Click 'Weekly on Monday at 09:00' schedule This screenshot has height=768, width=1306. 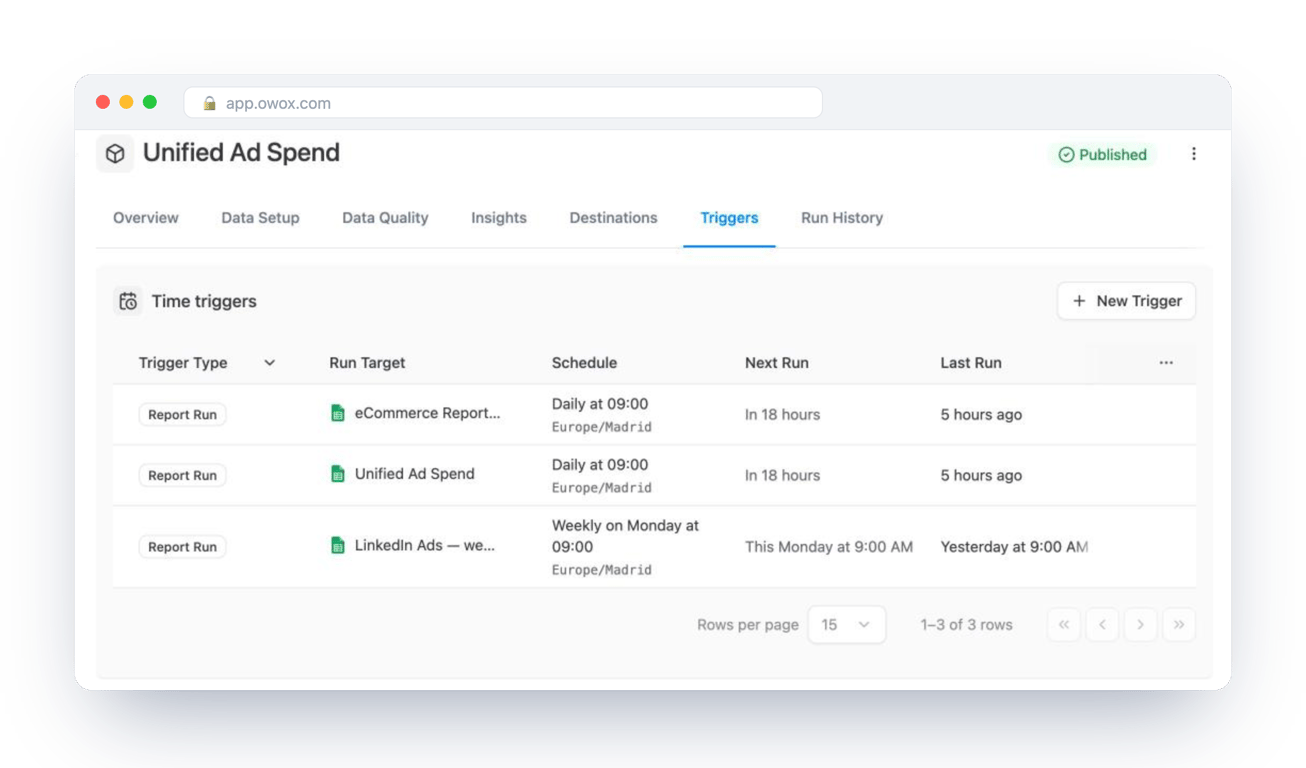coord(625,536)
